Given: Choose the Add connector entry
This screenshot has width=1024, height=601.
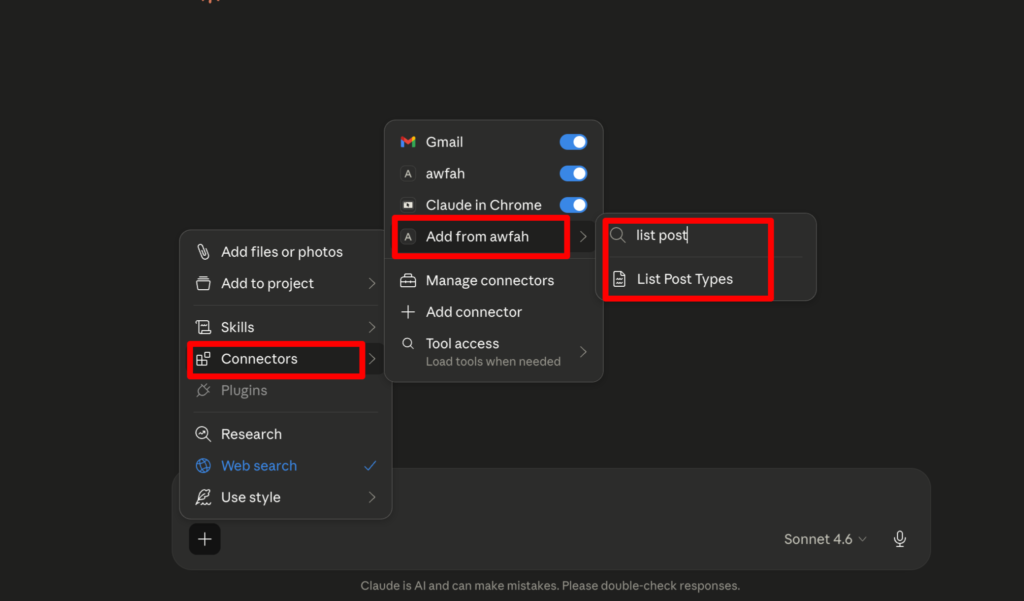Looking at the screenshot, I should (x=494, y=312).
